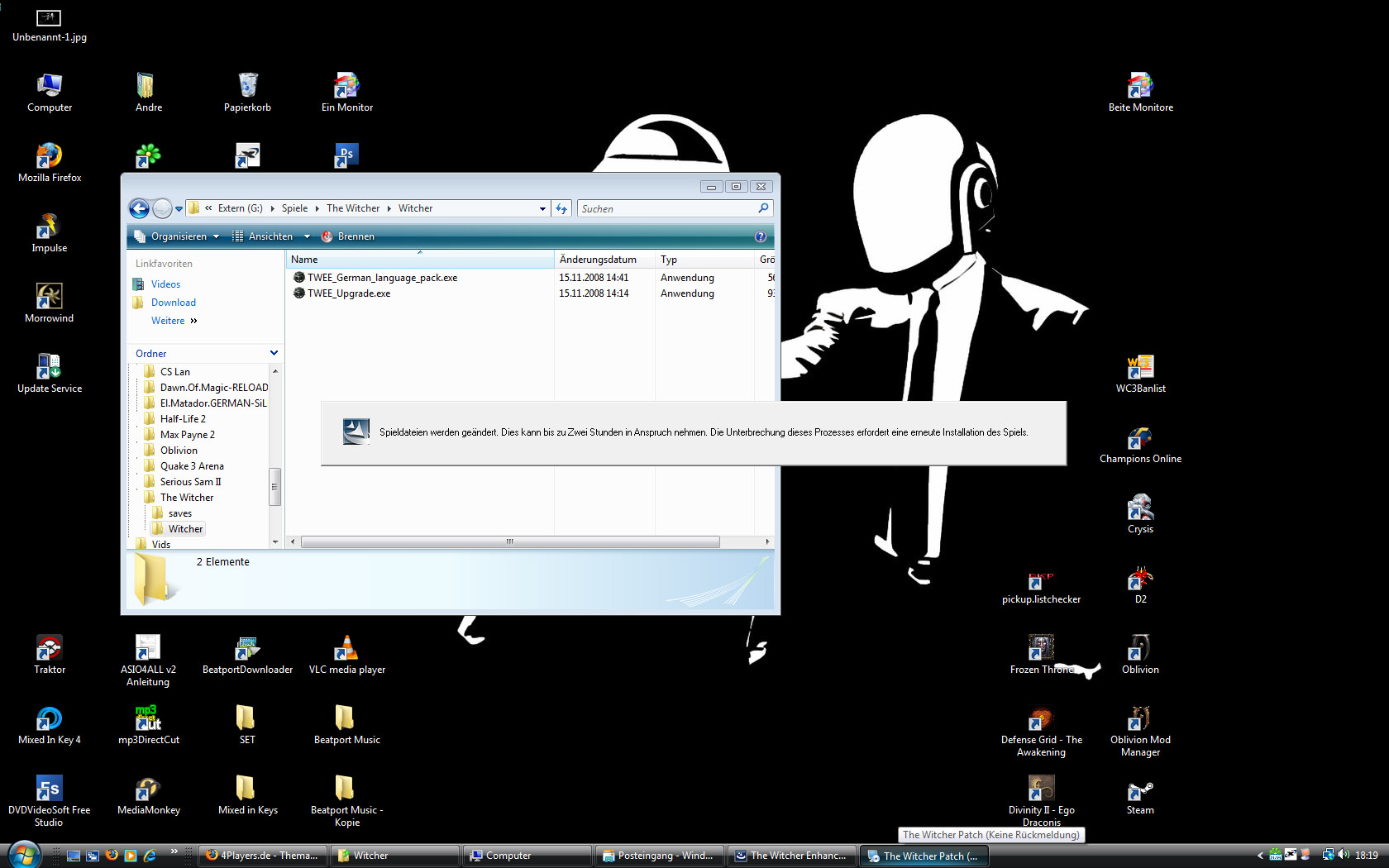Launch the Morrowind desktop shortcut
The height and width of the screenshot is (868, 1389).
(x=50, y=303)
